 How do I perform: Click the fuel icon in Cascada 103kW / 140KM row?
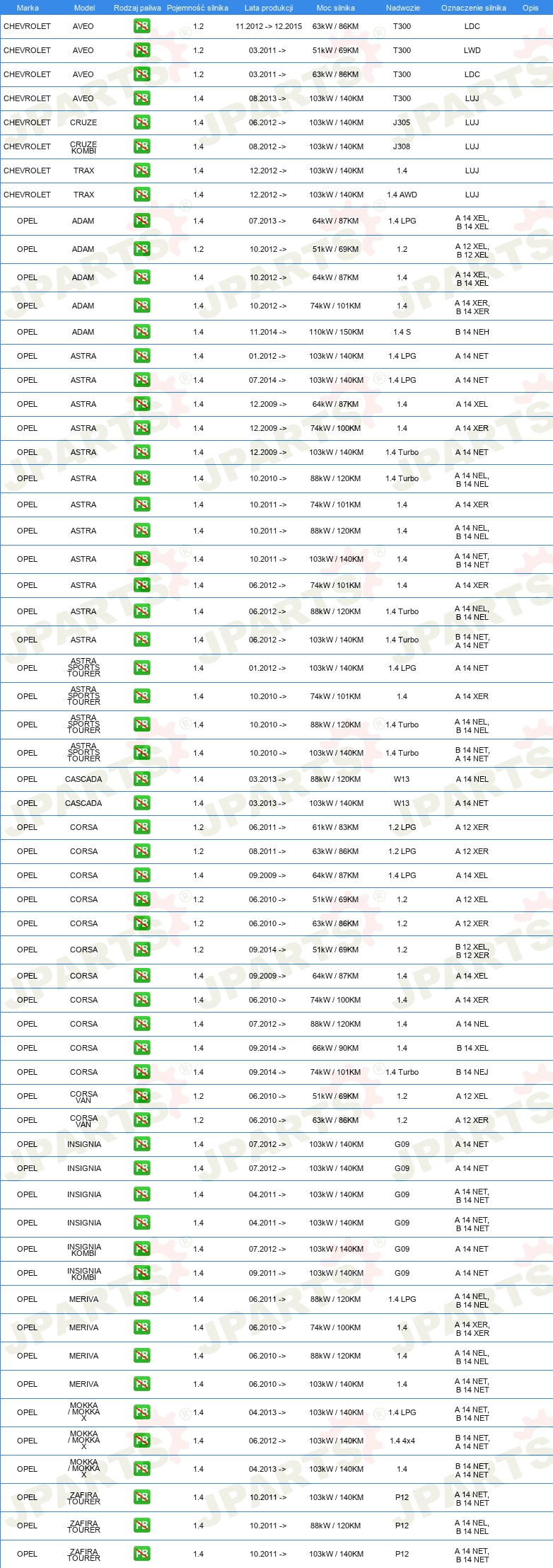[141, 803]
